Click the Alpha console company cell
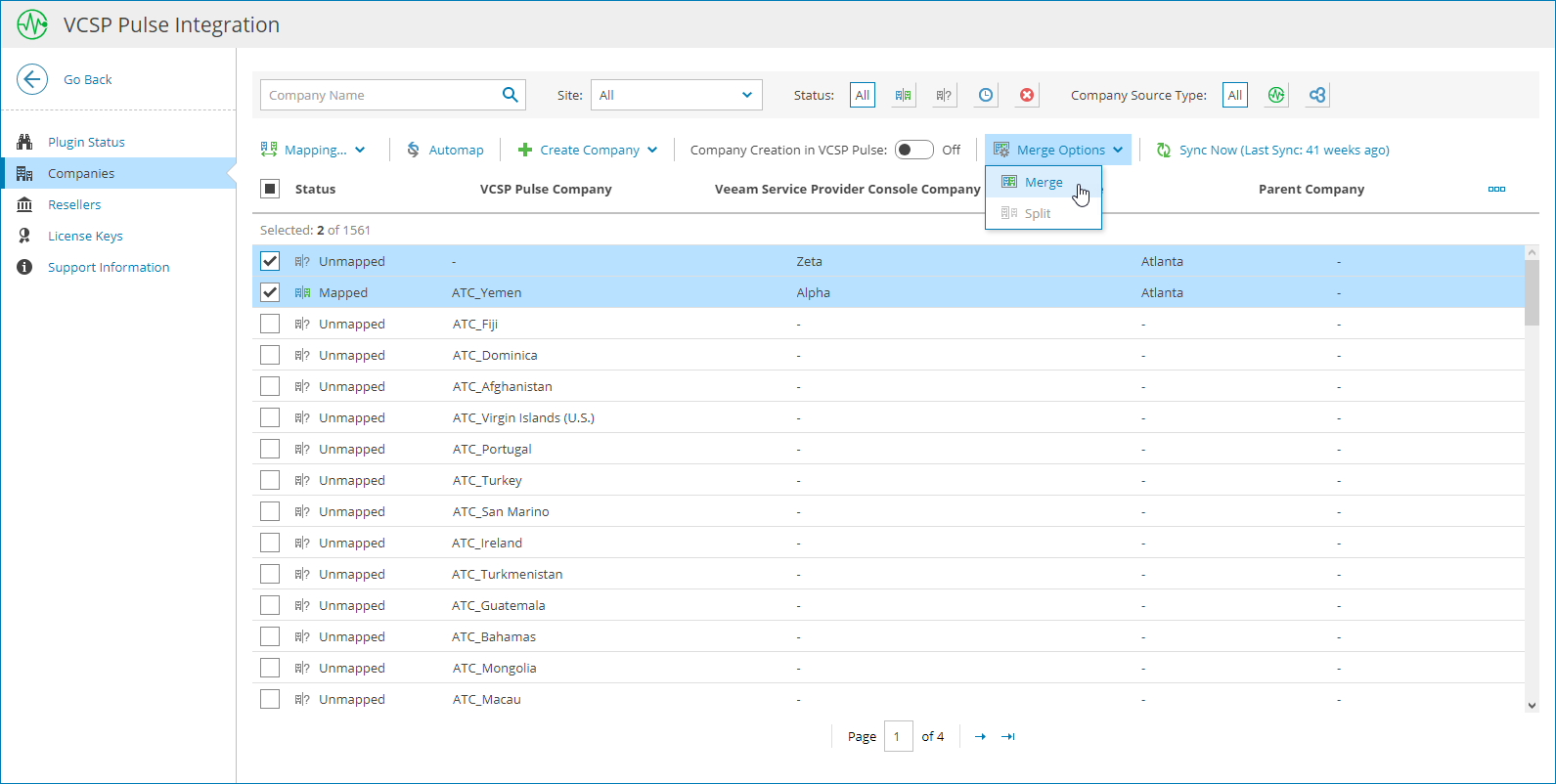1556x784 pixels. tap(813, 292)
